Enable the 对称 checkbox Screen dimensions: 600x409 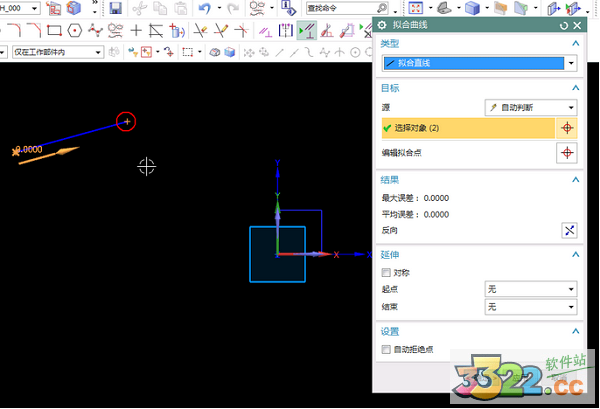(x=386, y=272)
